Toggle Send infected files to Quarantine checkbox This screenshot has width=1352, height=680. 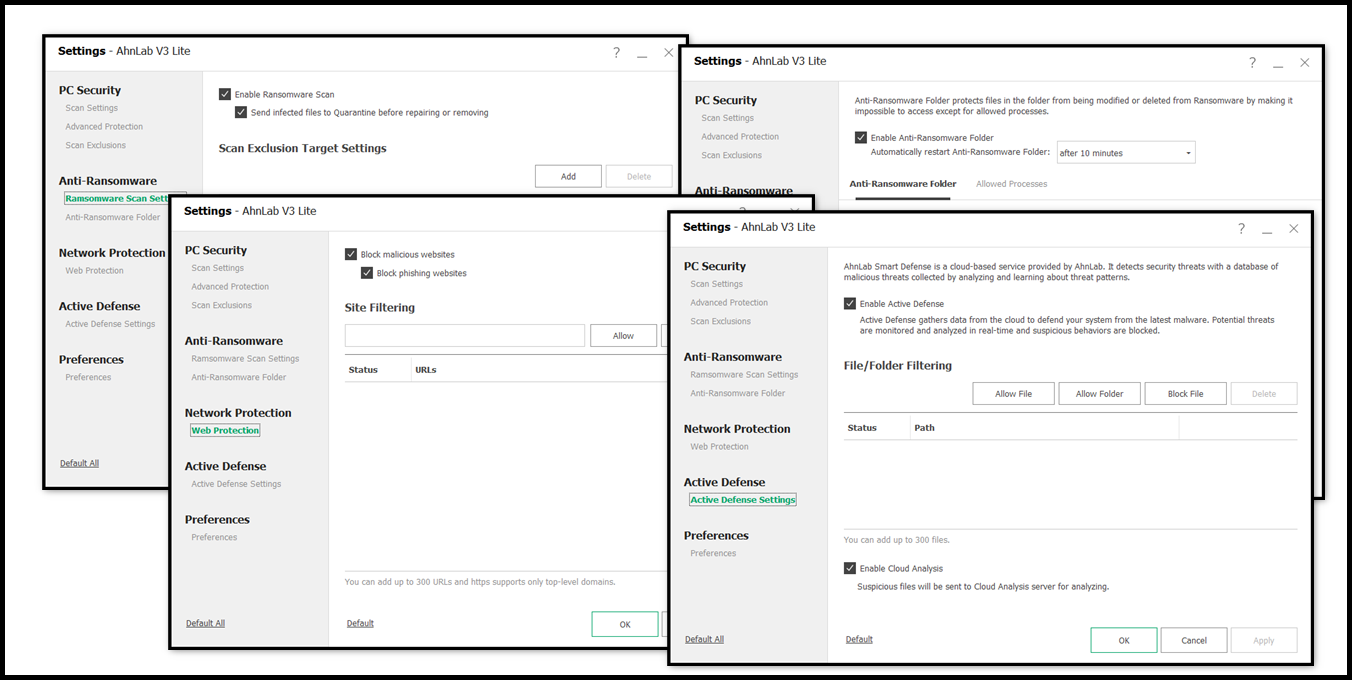coord(241,113)
